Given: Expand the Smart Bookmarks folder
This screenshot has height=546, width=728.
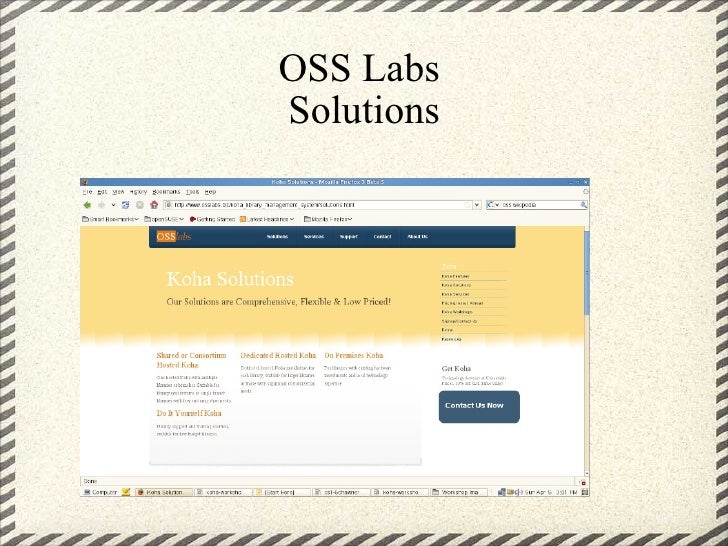Looking at the screenshot, I should (110, 219).
